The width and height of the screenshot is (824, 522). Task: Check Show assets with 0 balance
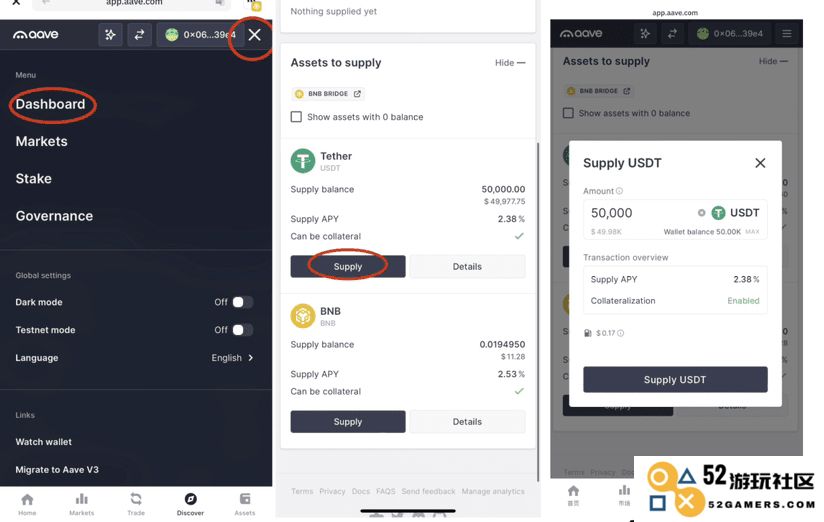point(296,117)
